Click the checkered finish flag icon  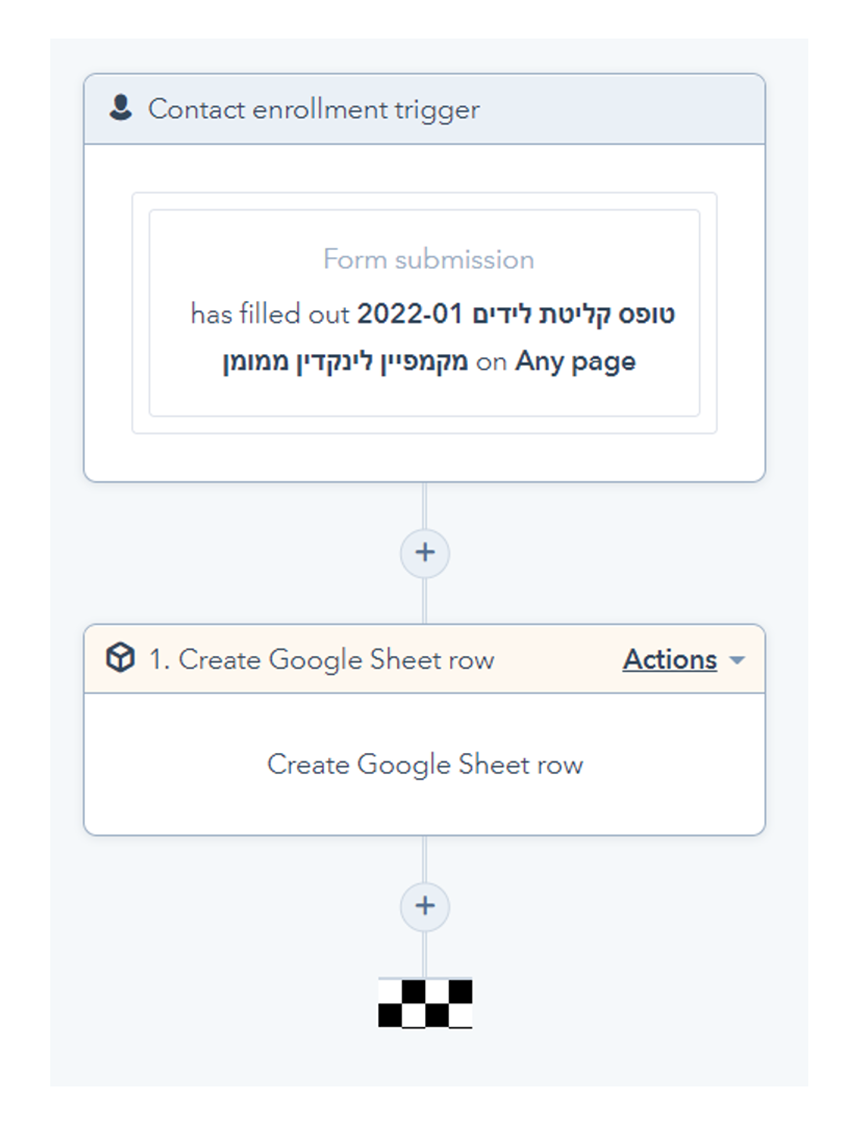425,1003
